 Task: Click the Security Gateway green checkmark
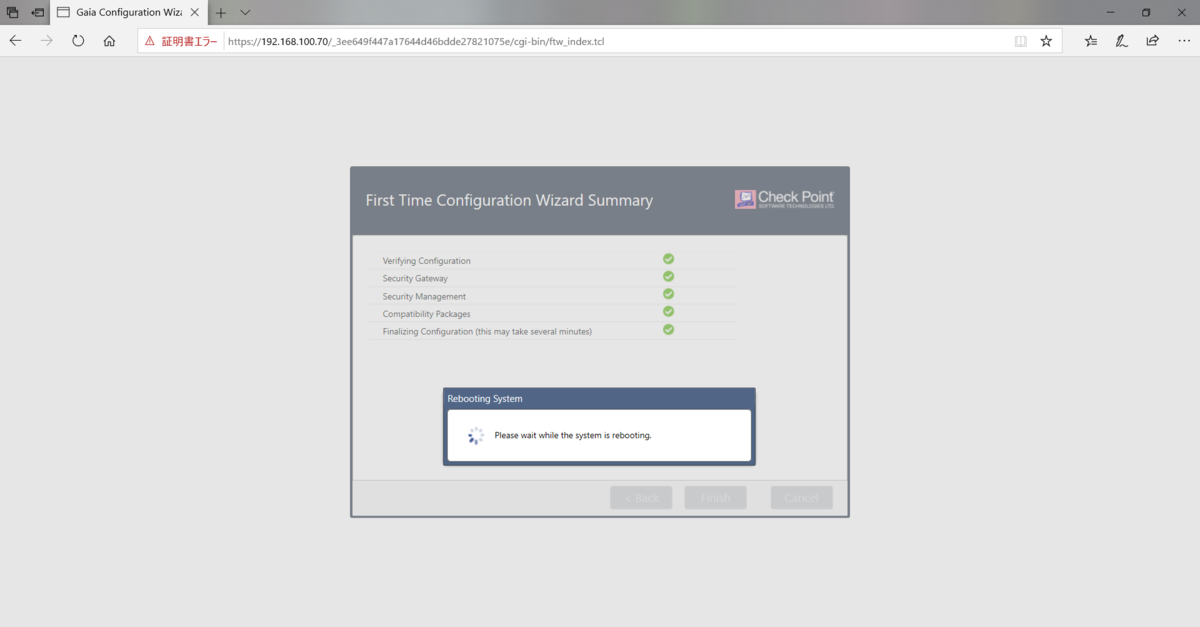668,276
